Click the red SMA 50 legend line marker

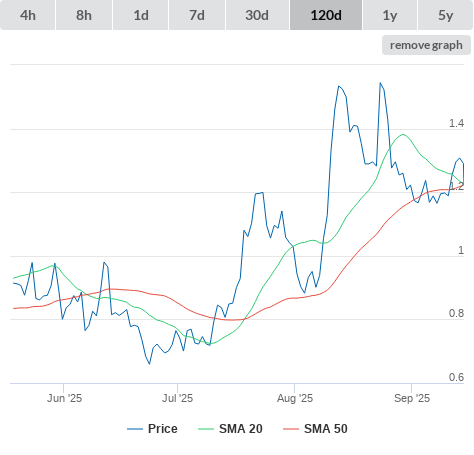coord(291,429)
